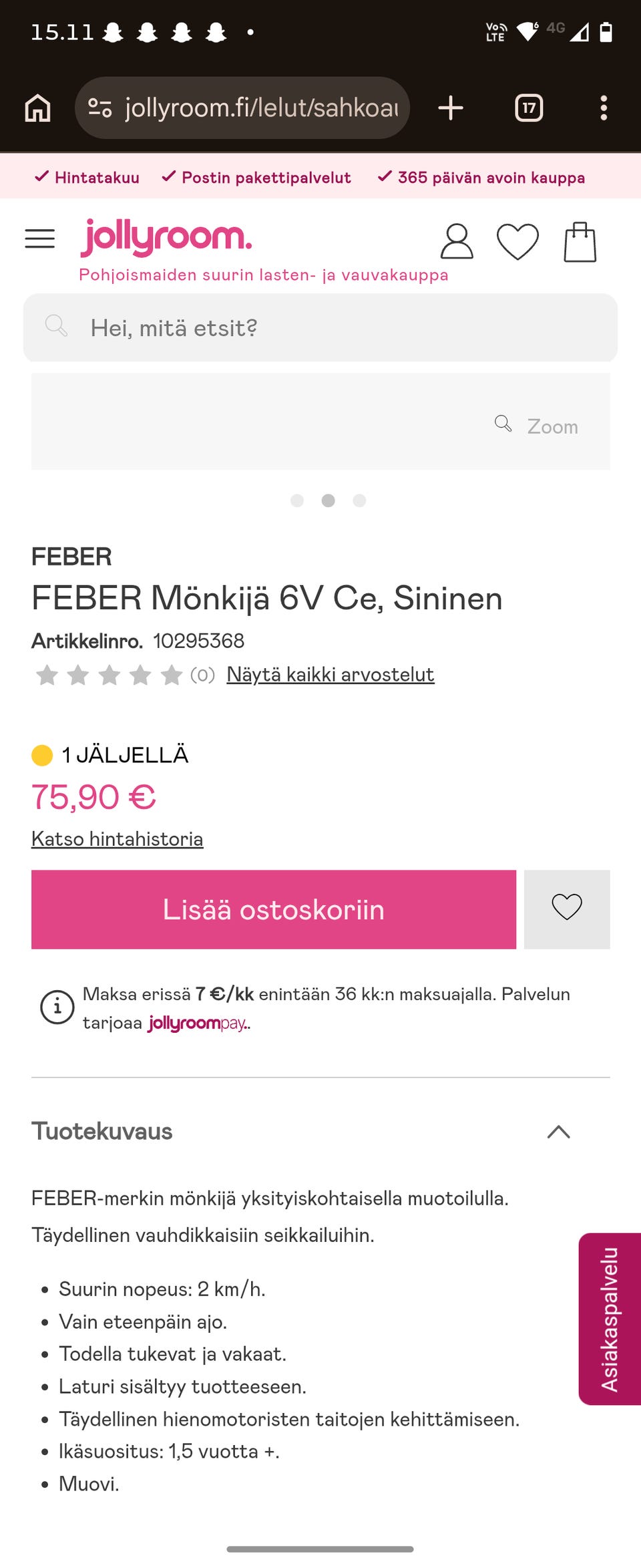Select the third image carousel dot
Image resolution: width=641 pixels, height=1568 pixels.
pyautogui.click(x=359, y=500)
